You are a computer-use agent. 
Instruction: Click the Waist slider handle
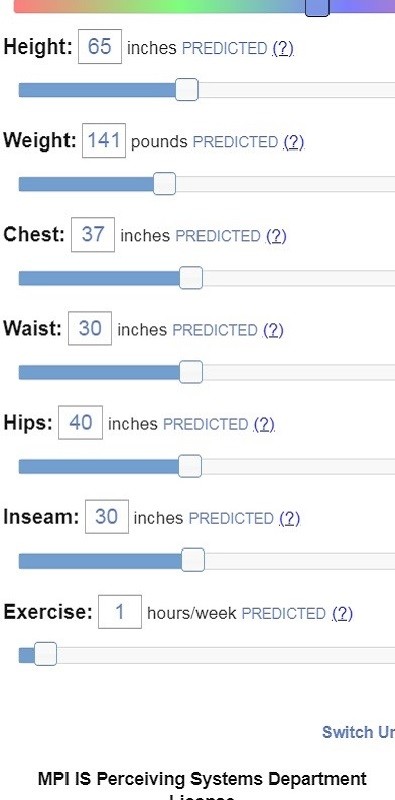(191, 372)
